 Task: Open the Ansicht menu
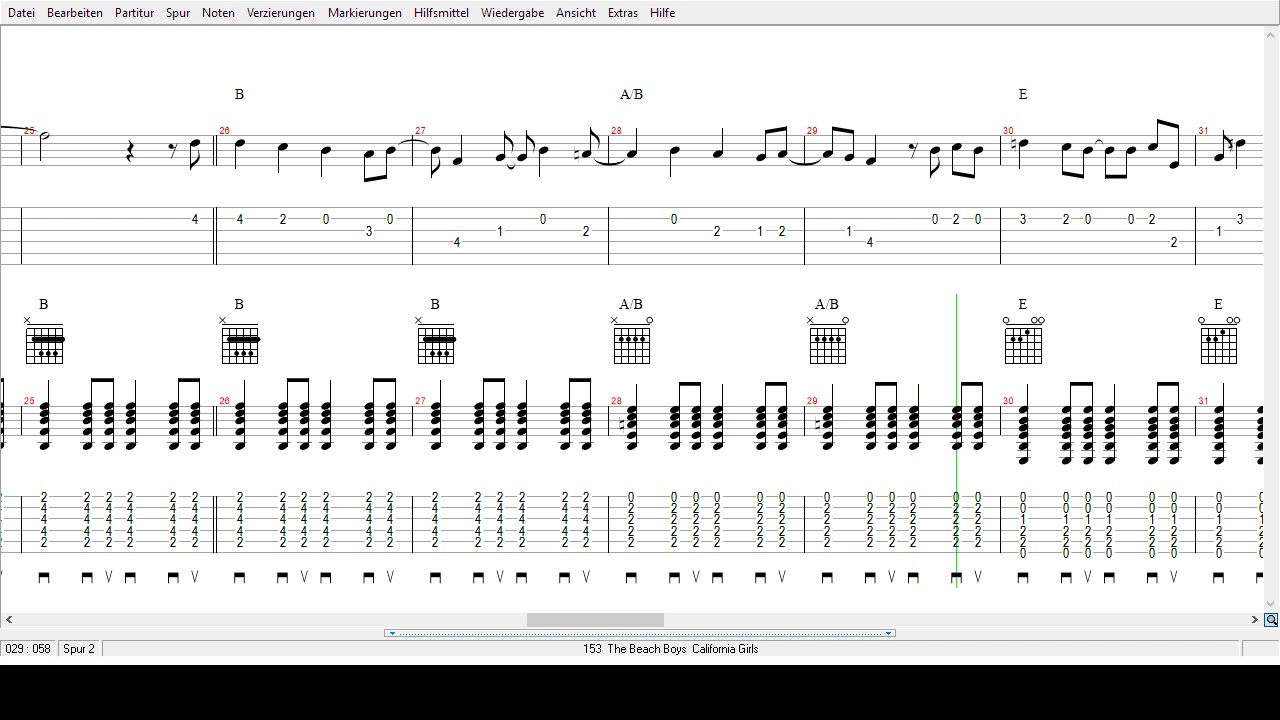576,13
